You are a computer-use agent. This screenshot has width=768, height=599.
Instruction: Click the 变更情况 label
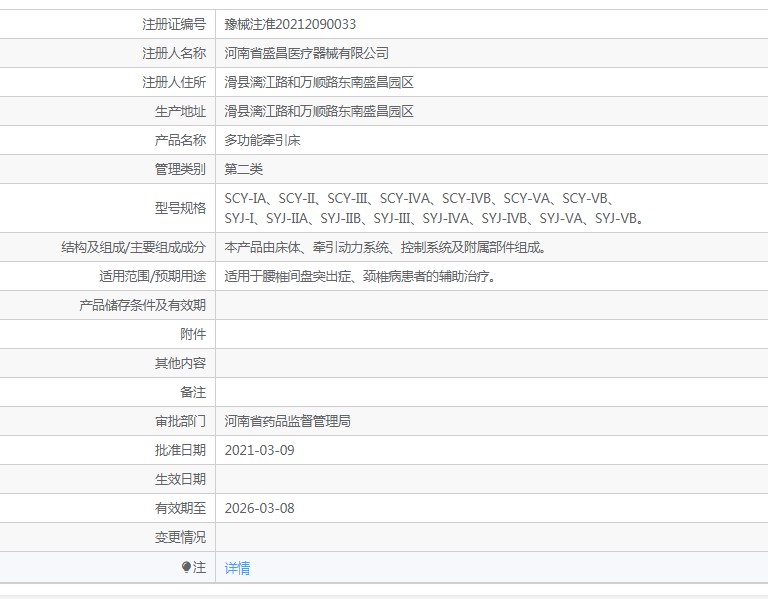point(180,537)
